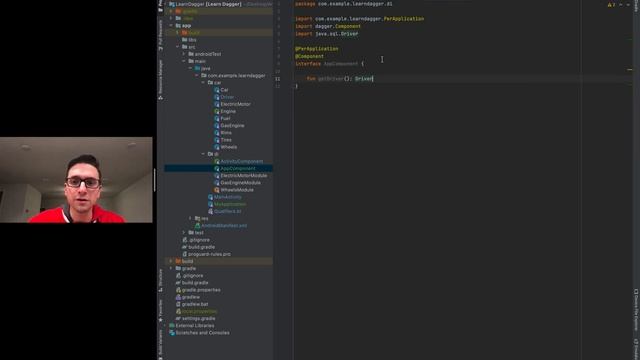Click the dagger.Component import line

click(328, 26)
